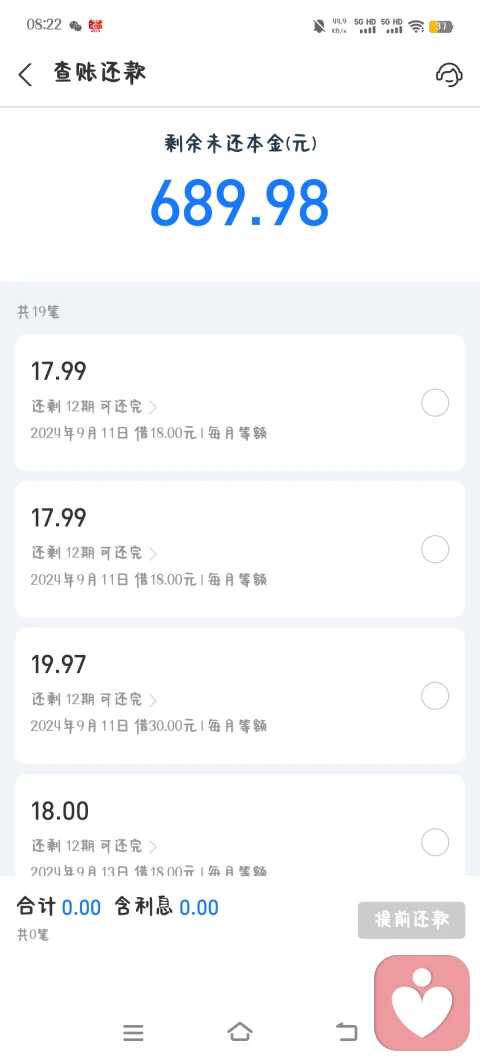The image size is (480, 1061).
Task: Click the 提前还款 button
Action: [412, 920]
